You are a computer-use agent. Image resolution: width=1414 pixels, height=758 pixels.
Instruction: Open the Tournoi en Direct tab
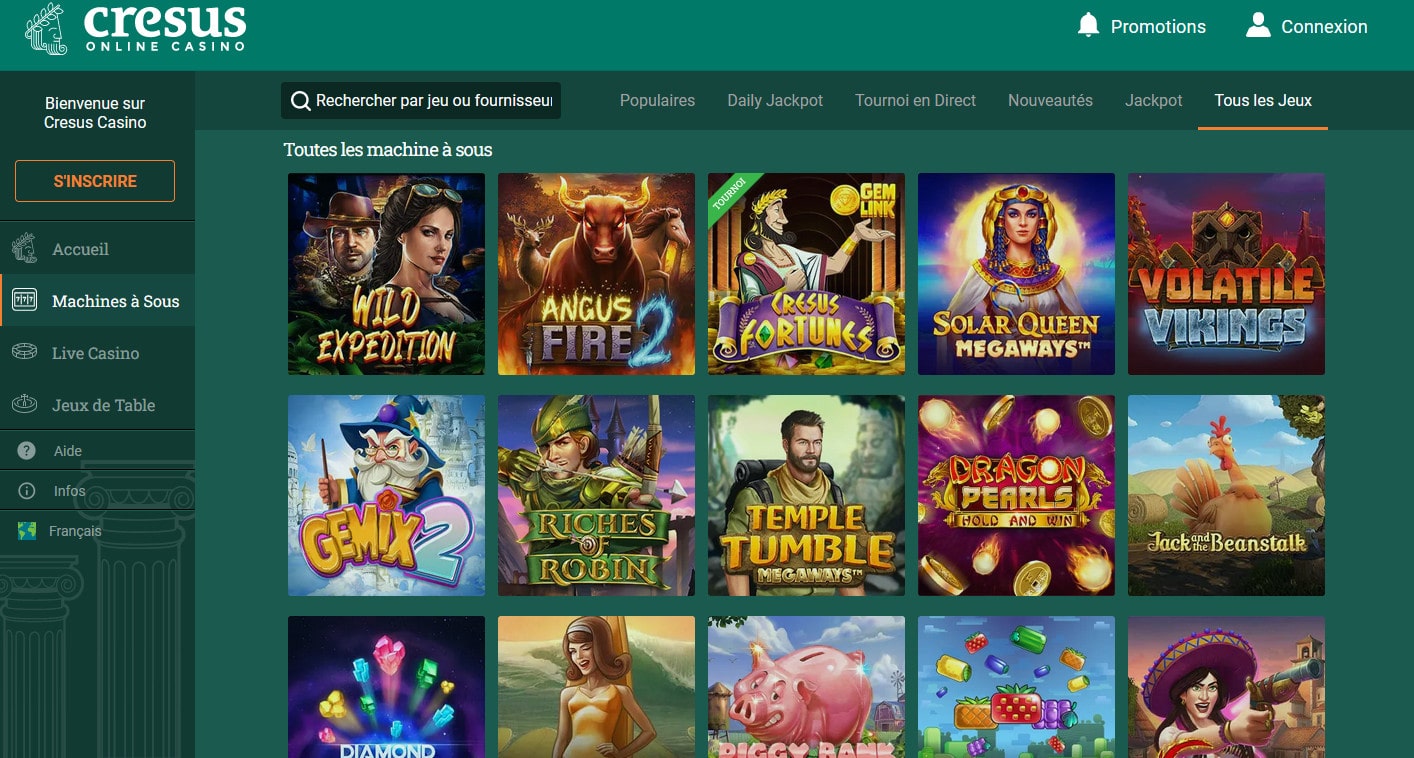(x=915, y=100)
